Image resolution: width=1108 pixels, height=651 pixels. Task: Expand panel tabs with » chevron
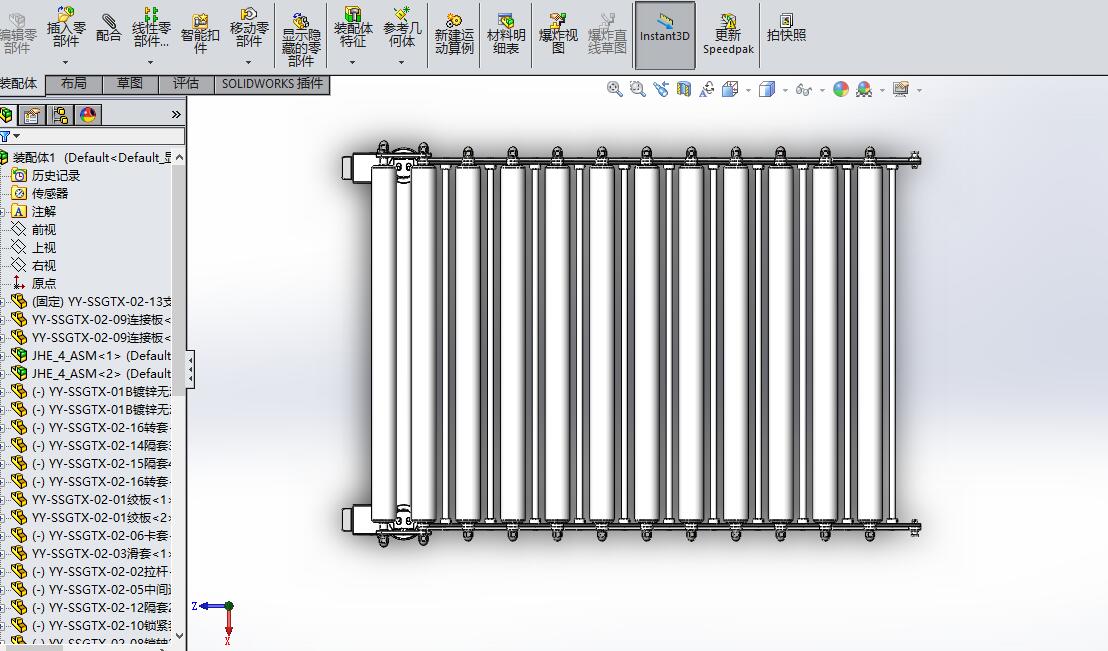pos(176,115)
